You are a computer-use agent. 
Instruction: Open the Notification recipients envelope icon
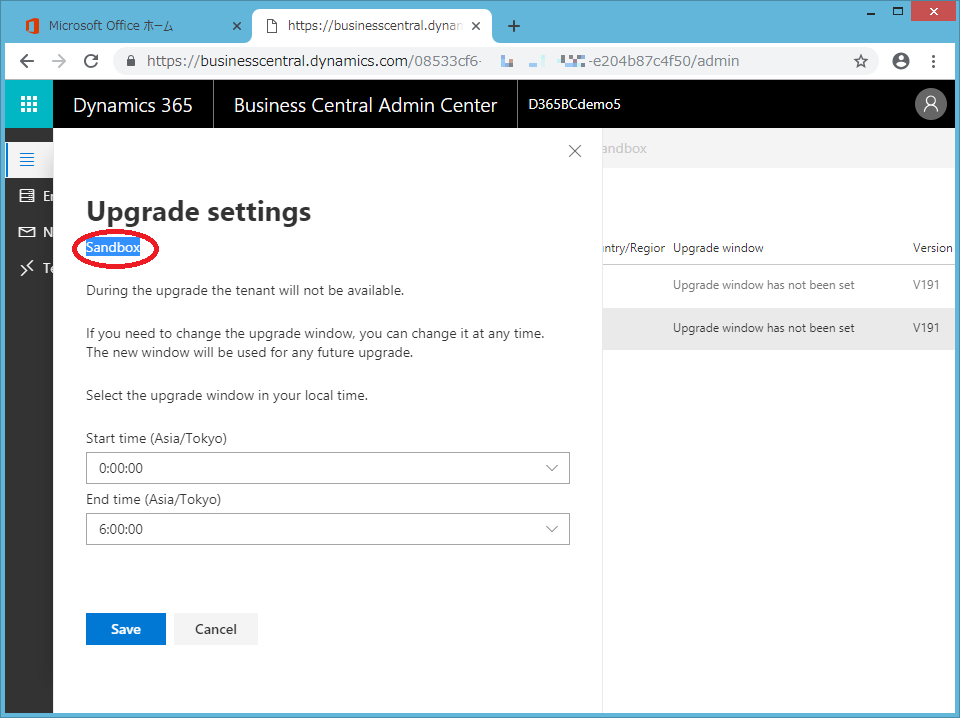(x=27, y=232)
